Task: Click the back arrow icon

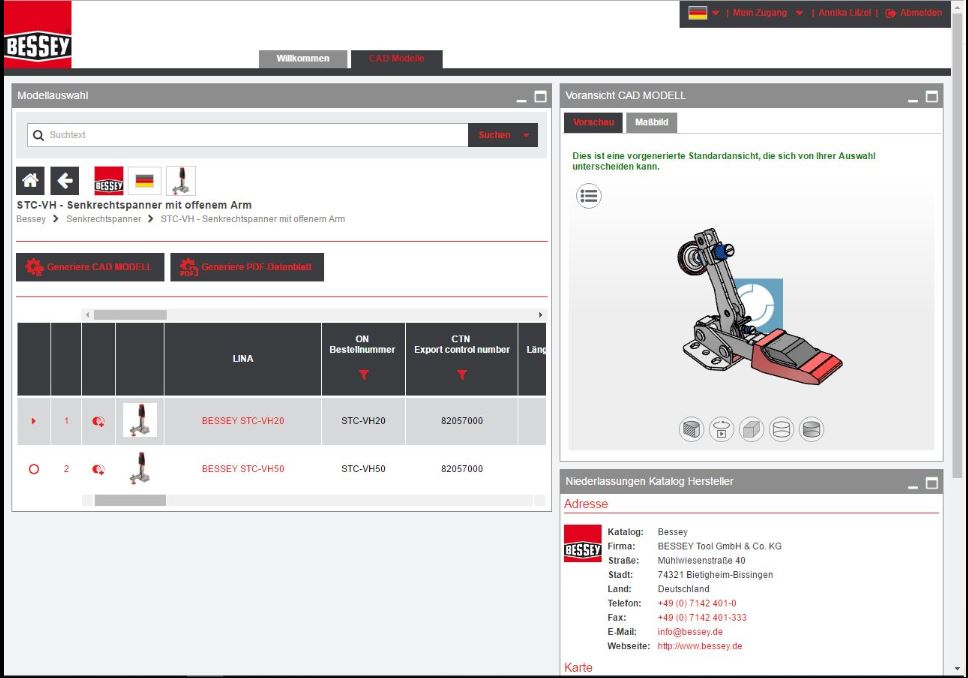Action: click(x=65, y=181)
